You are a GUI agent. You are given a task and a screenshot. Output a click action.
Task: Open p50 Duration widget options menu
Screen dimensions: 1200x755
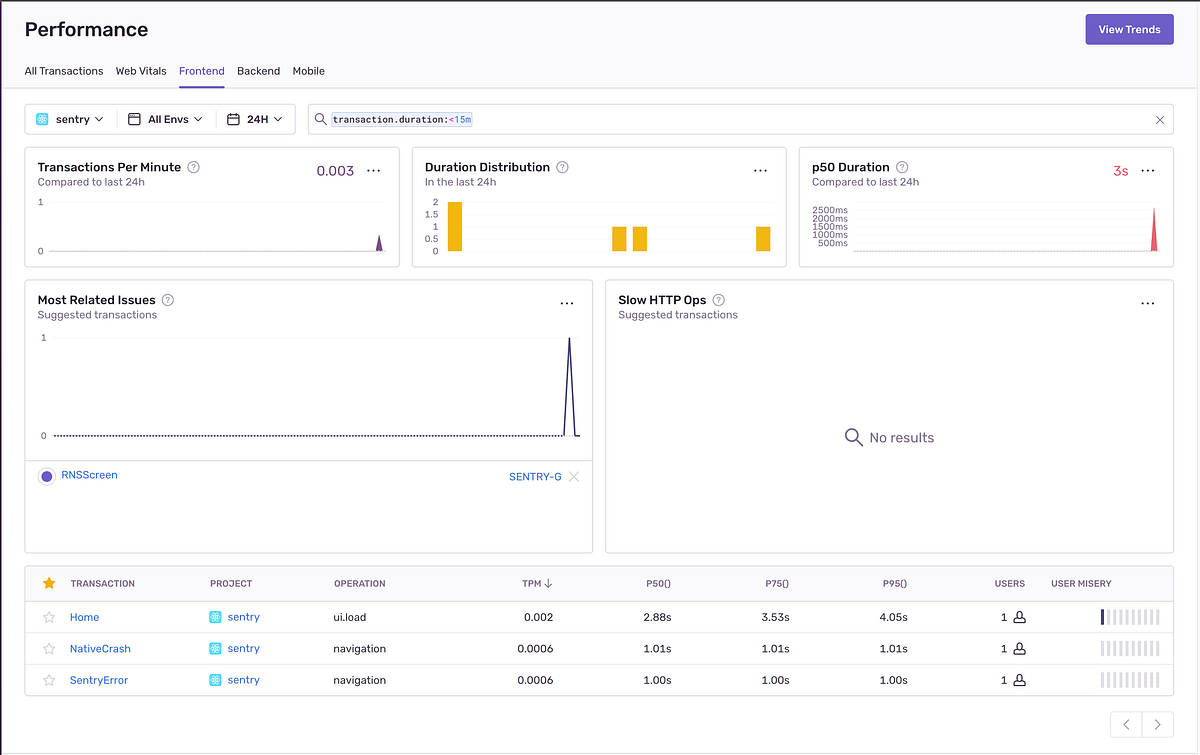pyautogui.click(x=1148, y=171)
